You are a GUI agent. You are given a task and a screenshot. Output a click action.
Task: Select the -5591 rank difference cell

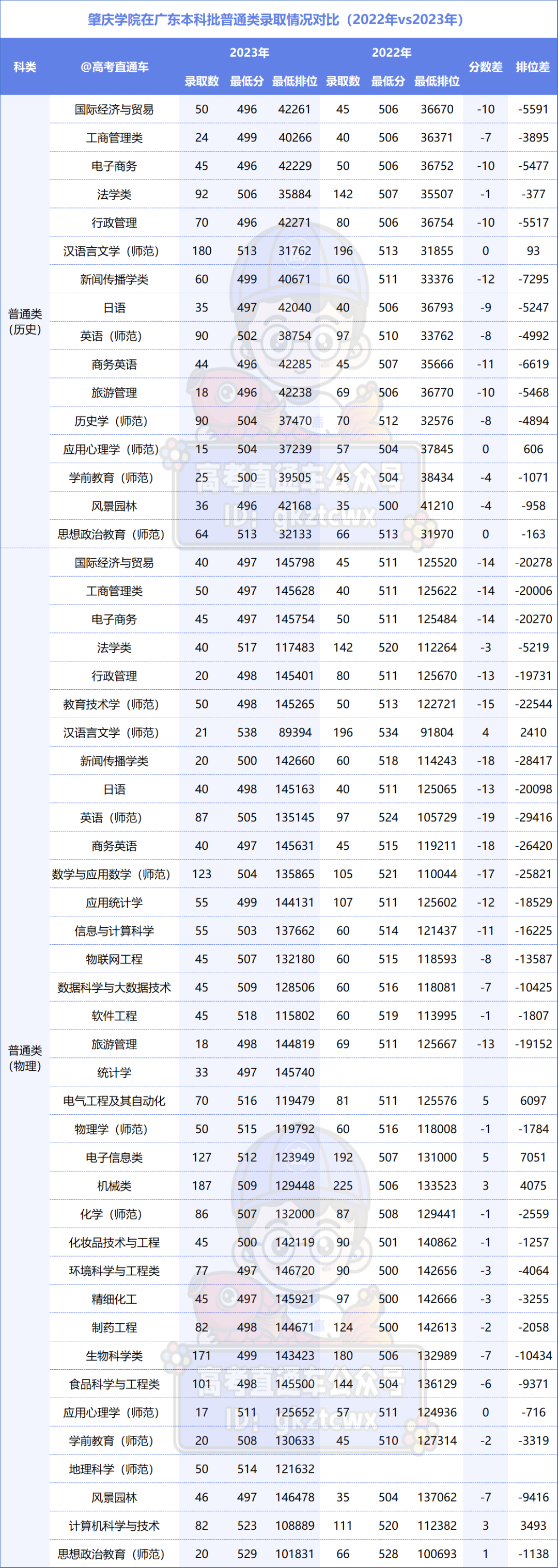[533, 109]
